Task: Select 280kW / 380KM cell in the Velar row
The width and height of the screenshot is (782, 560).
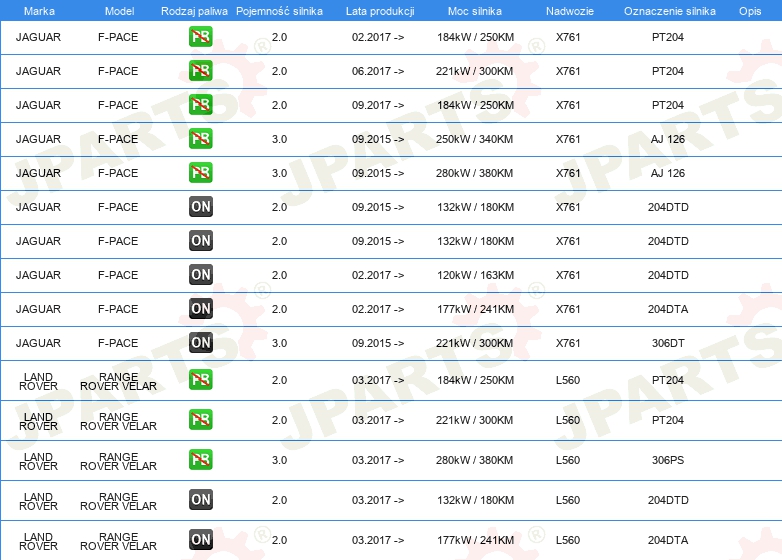Action: coord(474,460)
